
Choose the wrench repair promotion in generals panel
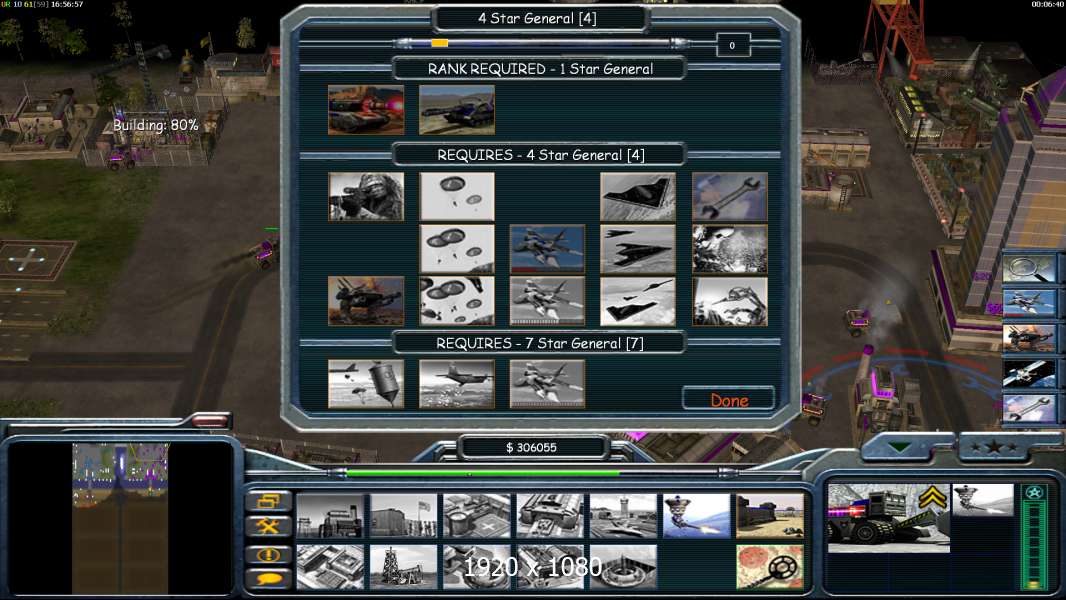(729, 197)
